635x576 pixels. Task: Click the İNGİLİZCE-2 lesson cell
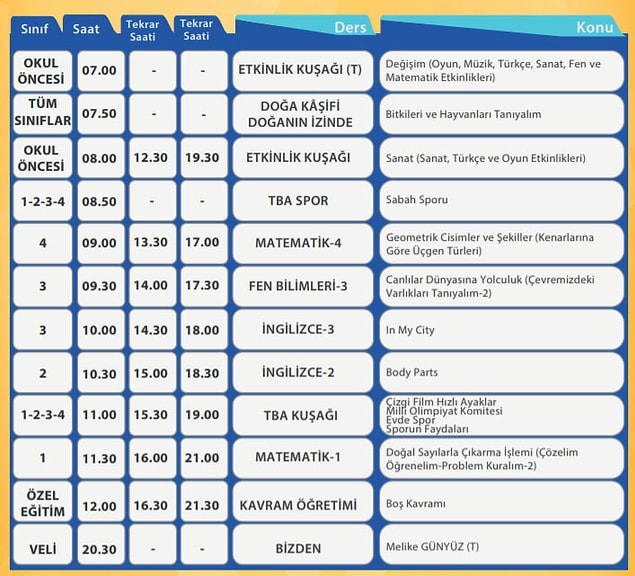point(303,373)
